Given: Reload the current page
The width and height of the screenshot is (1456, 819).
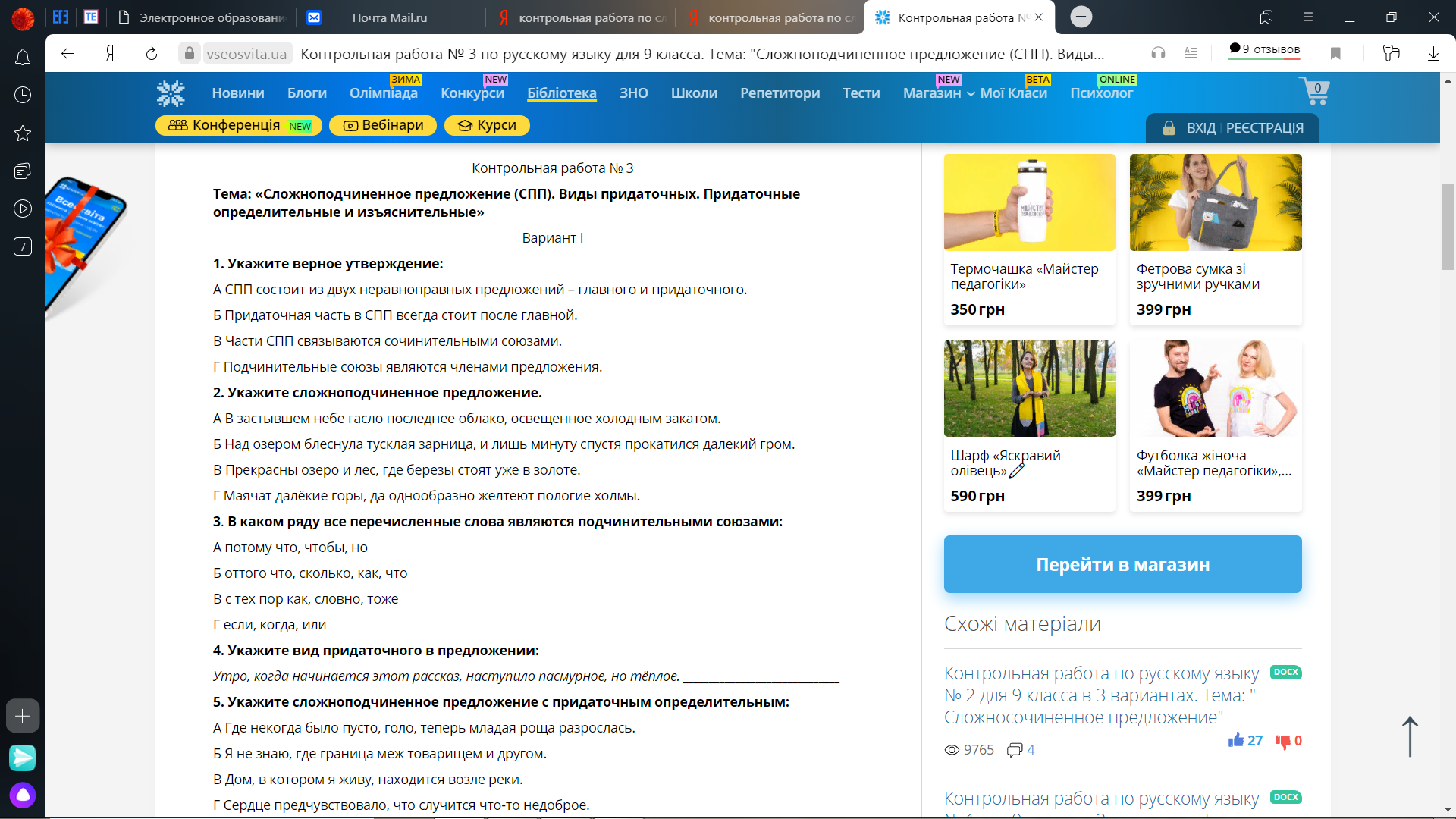Looking at the screenshot, I should 152,53.
